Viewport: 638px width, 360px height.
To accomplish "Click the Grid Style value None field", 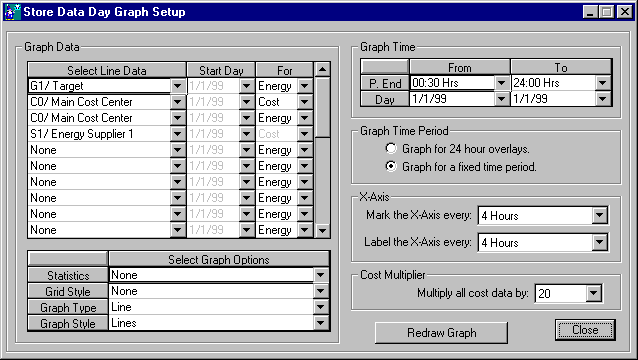I will pos(212,291).
